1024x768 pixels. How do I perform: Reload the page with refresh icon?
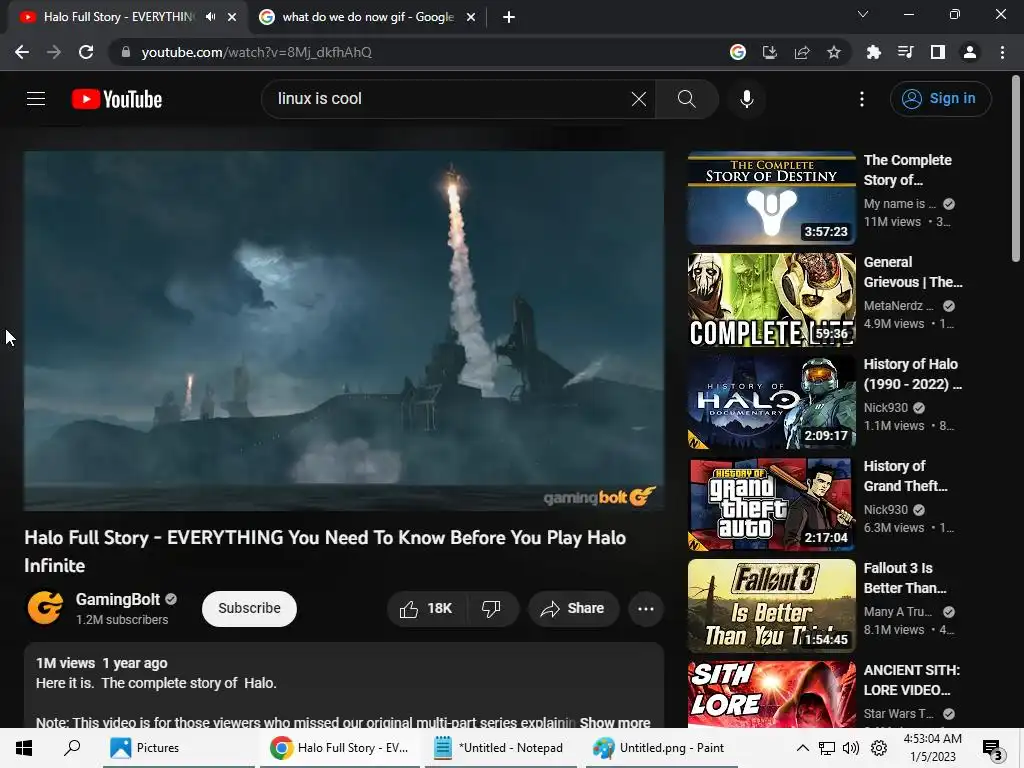click(86, 52)
